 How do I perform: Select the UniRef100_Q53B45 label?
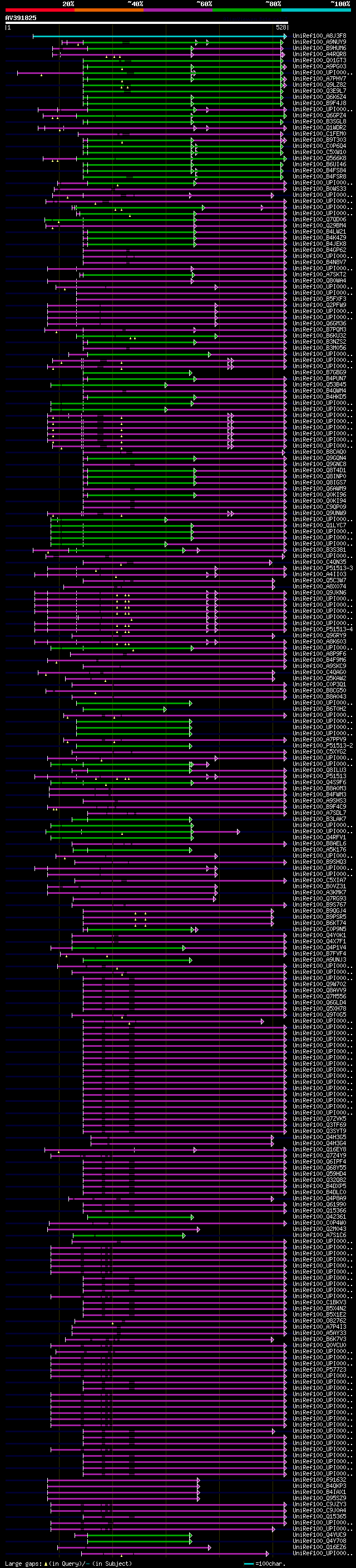(x=319, y=385)
